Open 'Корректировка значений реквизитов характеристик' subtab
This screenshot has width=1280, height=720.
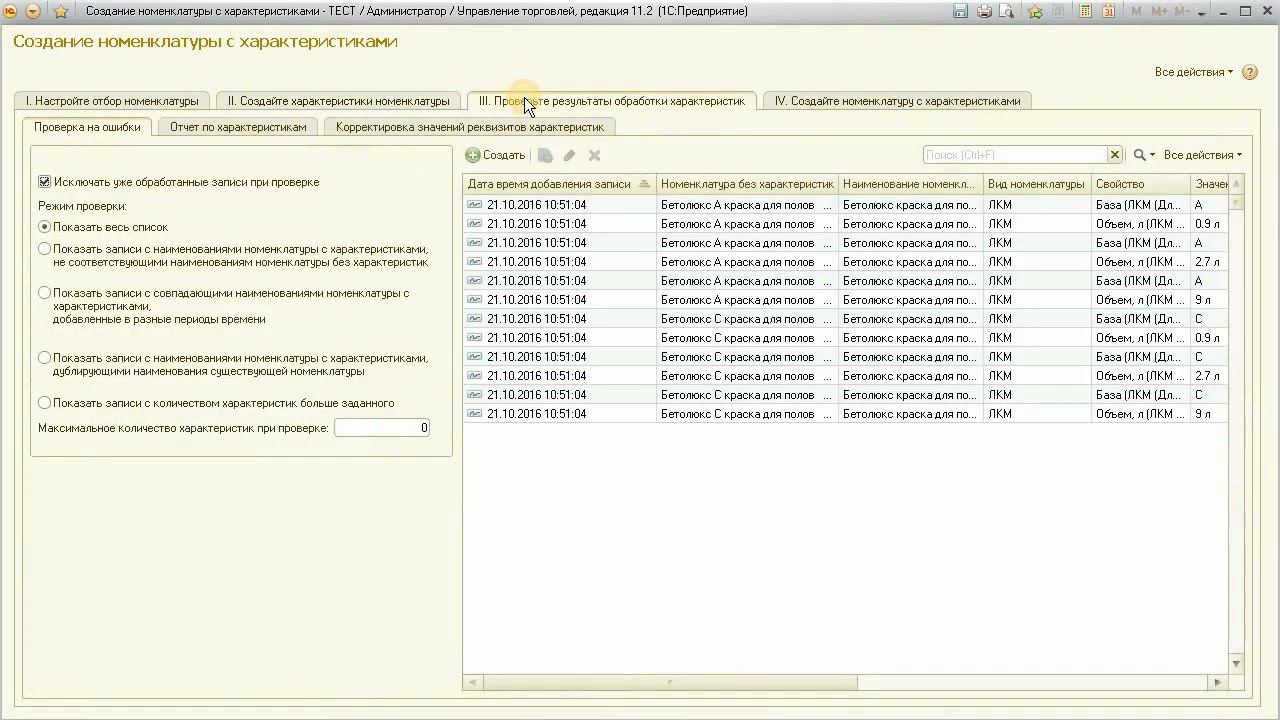pos(470,127)
